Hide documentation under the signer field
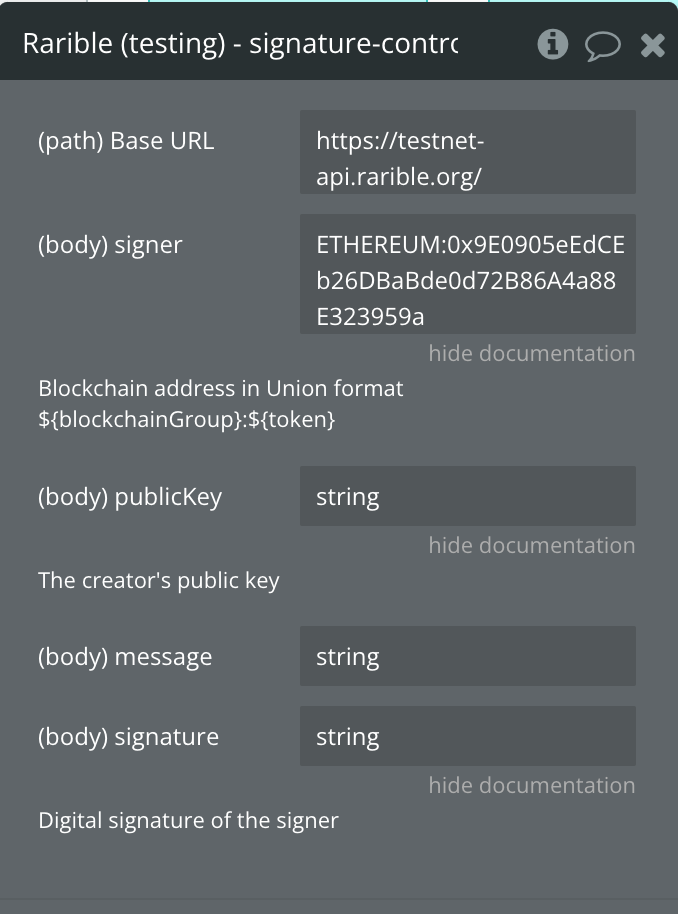Screen dimensions: 678x914 (532, 353)
